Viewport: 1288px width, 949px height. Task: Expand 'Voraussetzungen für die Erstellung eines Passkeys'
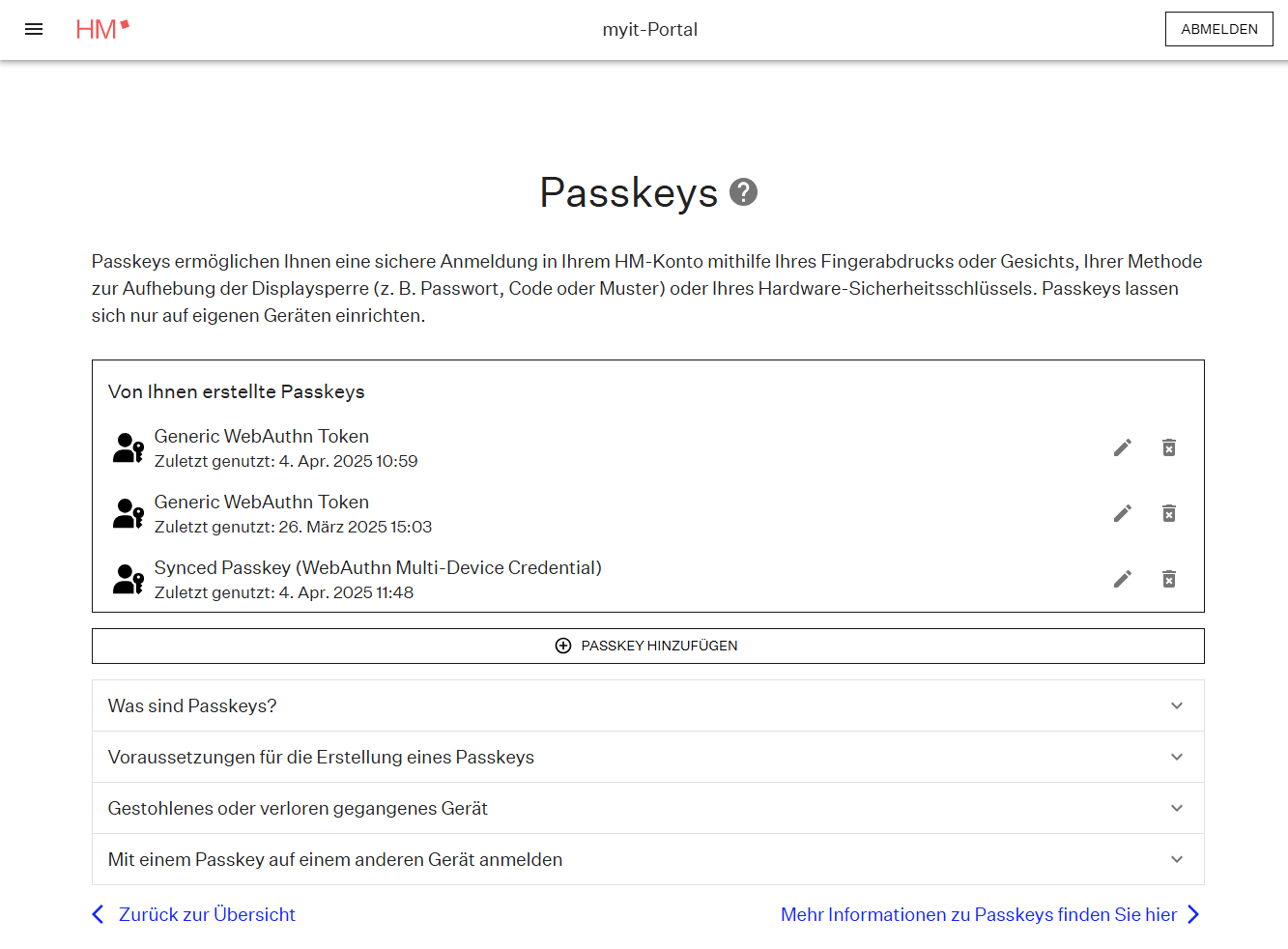point(647,757)
